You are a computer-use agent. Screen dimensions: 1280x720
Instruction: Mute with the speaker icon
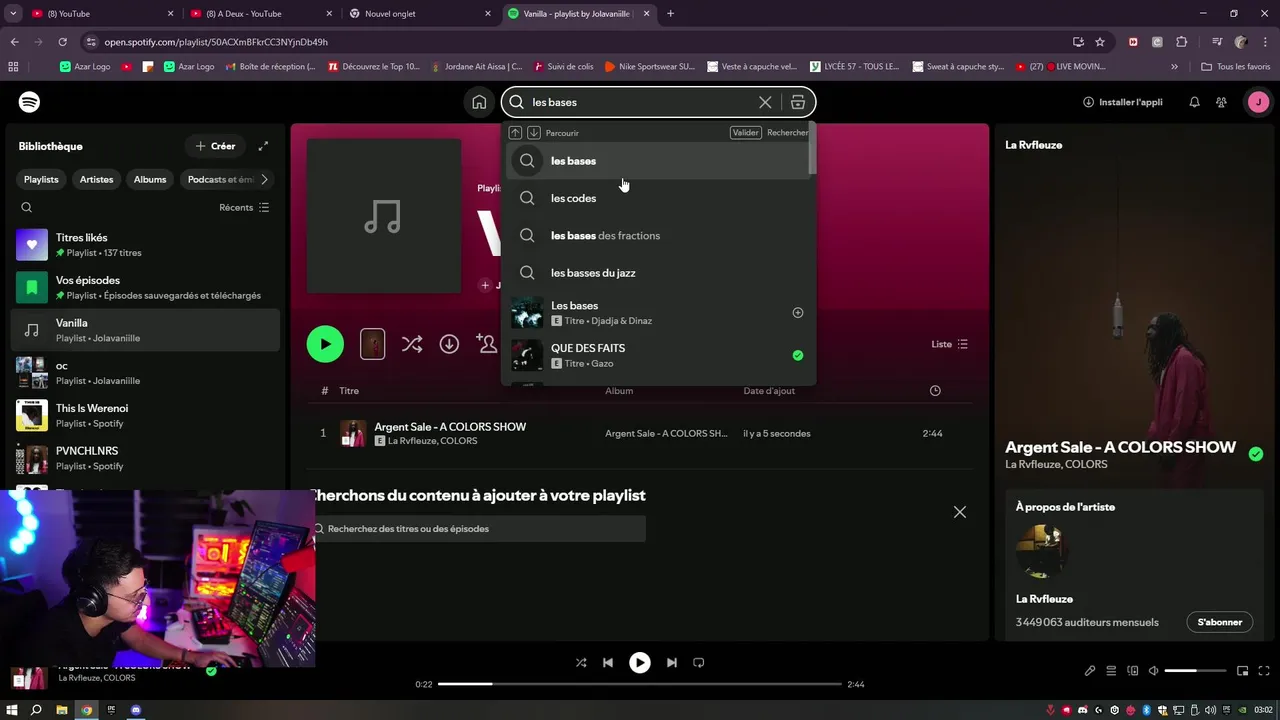1153,671
